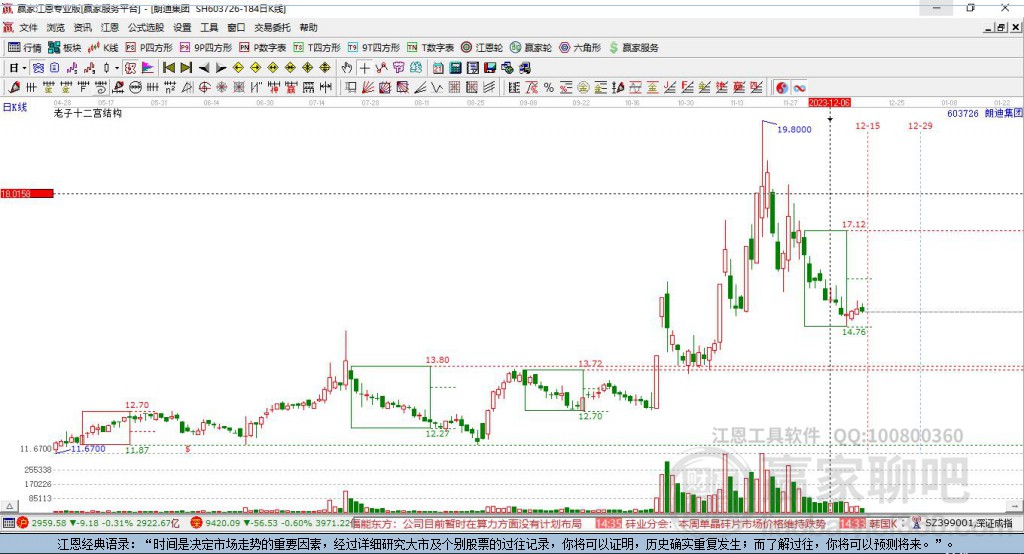Restore the inner chart window
Screen dimensions: 1024x554
click(1000, 27)
